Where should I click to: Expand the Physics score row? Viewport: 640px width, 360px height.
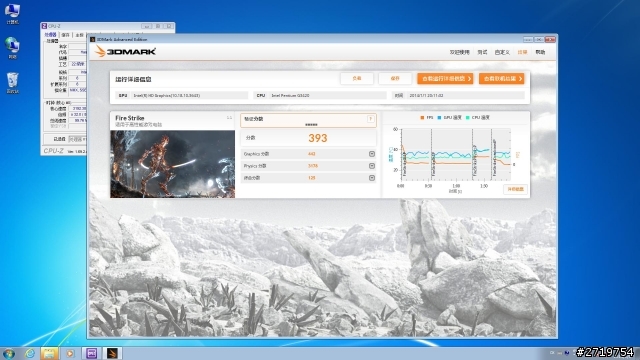[x=372, y=166]
